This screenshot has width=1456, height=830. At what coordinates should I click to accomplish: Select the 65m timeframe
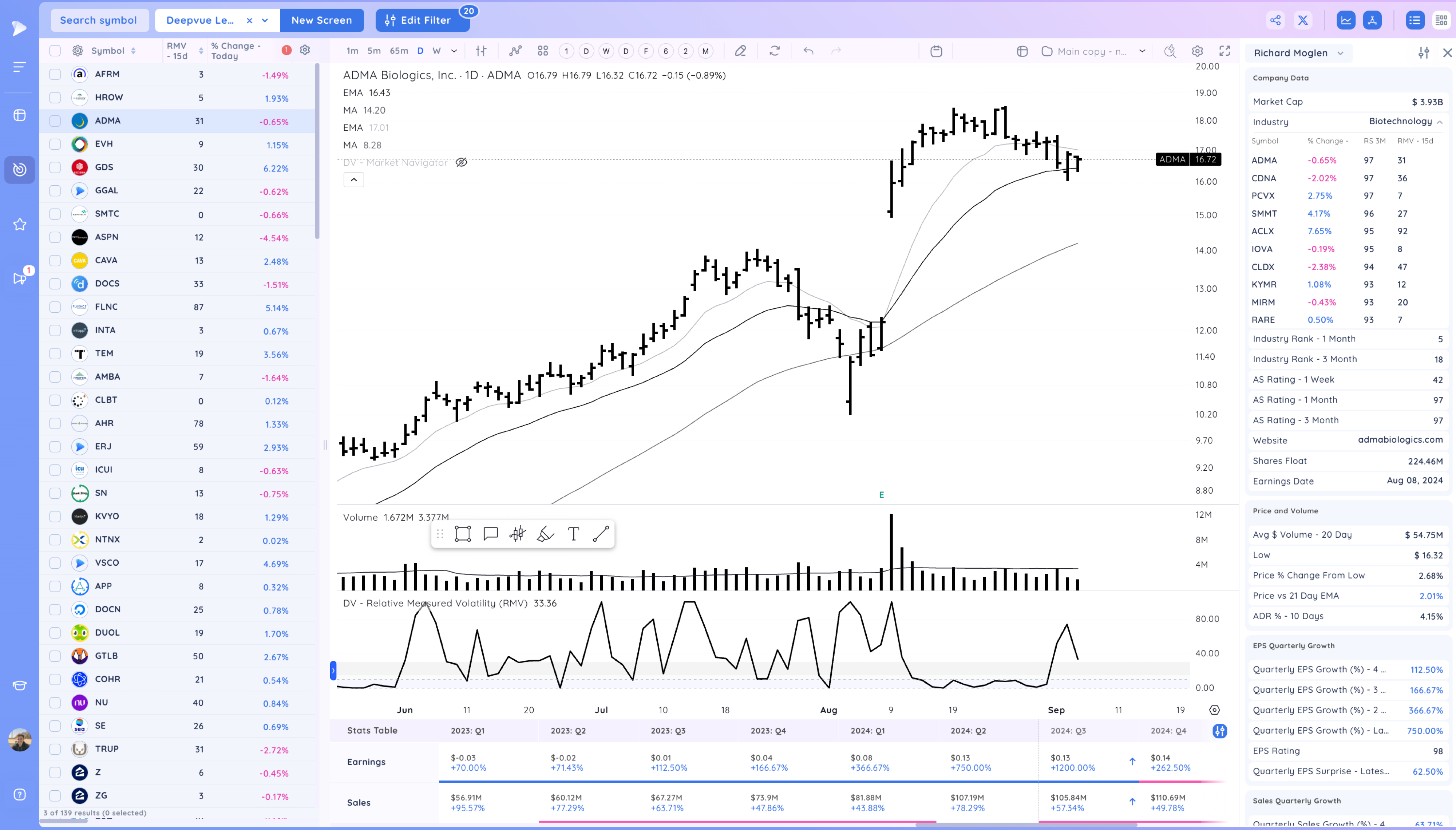398,51
